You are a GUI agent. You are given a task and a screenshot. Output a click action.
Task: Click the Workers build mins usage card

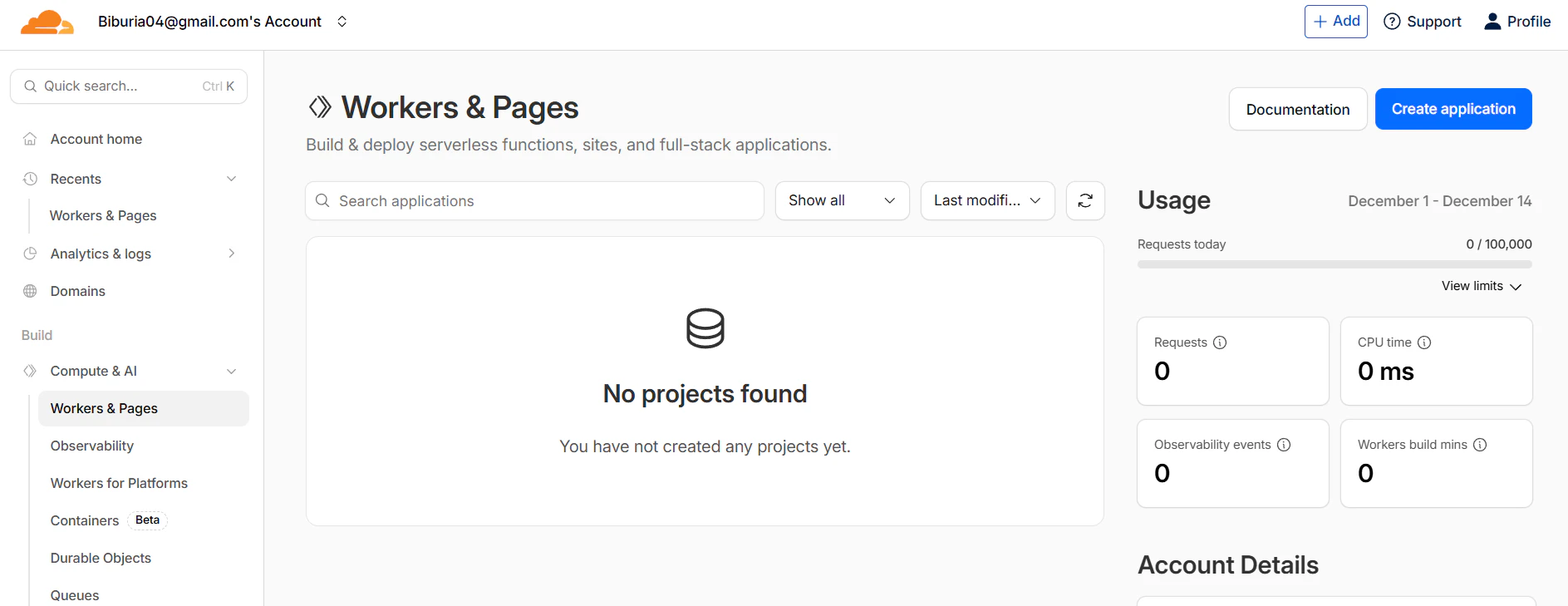click(x=1437, y=463)
